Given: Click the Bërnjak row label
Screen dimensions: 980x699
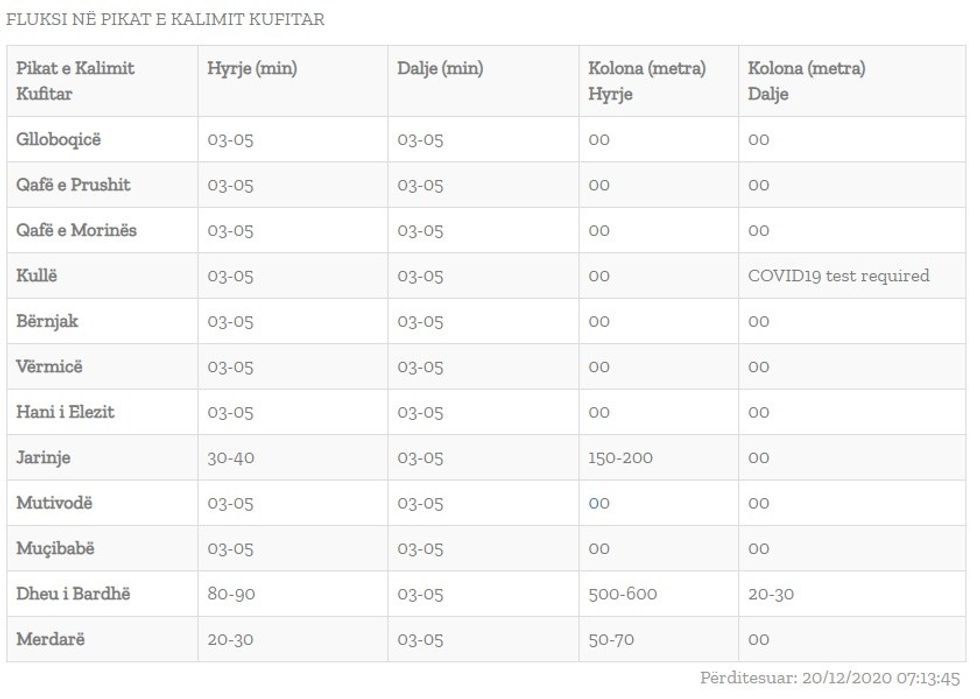Looking at the screenshot, I should click(47, 321).
